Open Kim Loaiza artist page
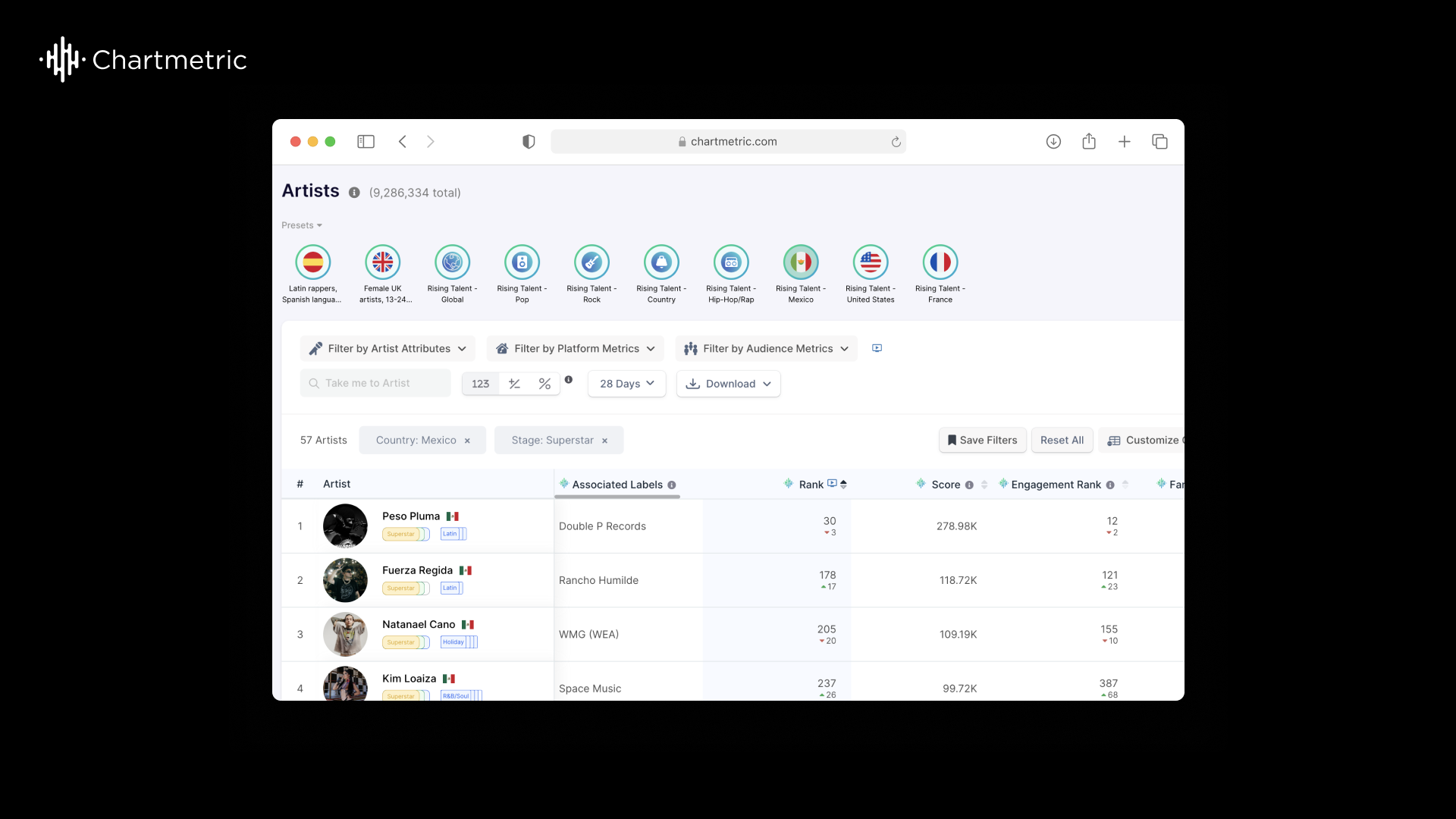Image resolution: width=1456 pixels, height=819 pixels. 409,679
